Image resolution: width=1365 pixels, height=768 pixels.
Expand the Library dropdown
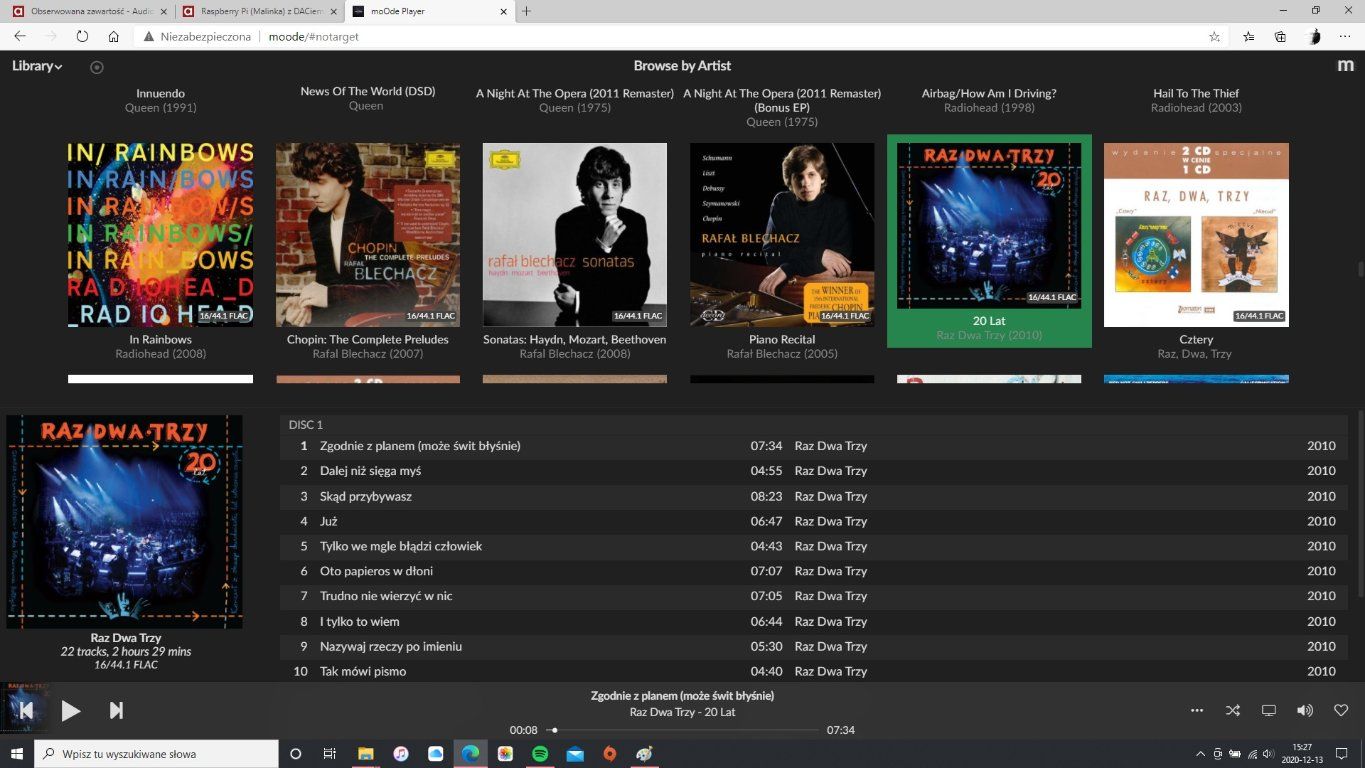point(37,66)
